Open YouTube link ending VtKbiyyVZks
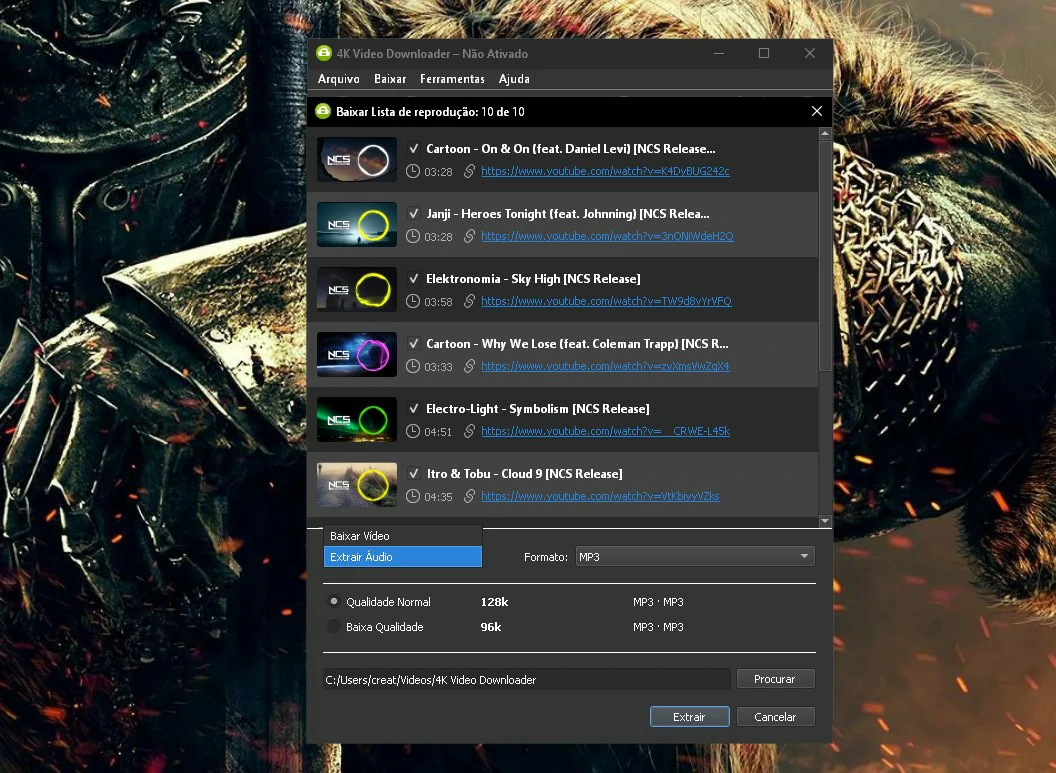1056x773 pixels. (x=600, y=496)
